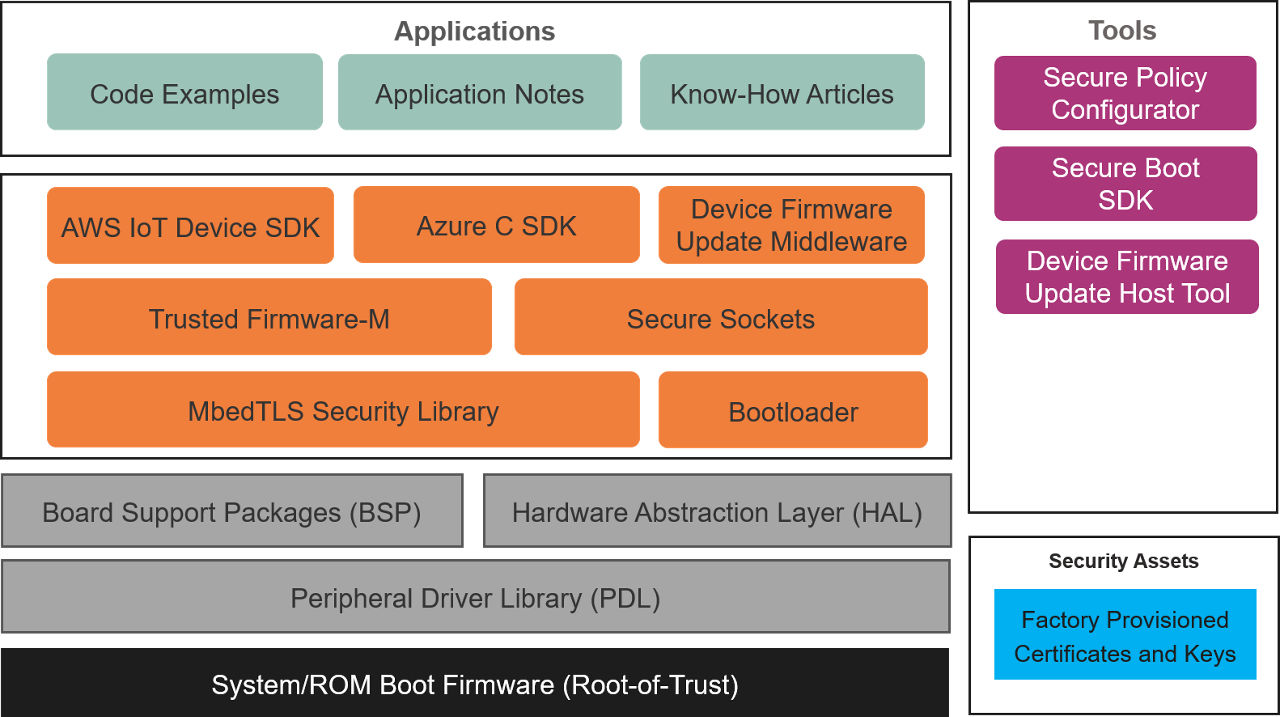Screen dimensions: 1280x717
Task: Select the Trusted Firmware-M block
Action: tap(269, 317)
